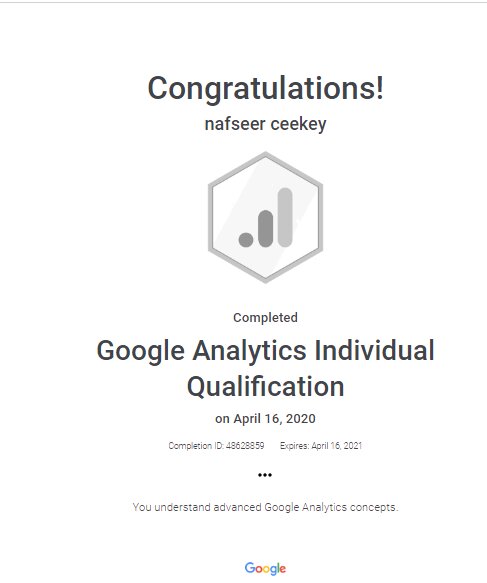Click the hexagonal Google Analytics badge
The image size is (487, 583).
coord(265,217)
